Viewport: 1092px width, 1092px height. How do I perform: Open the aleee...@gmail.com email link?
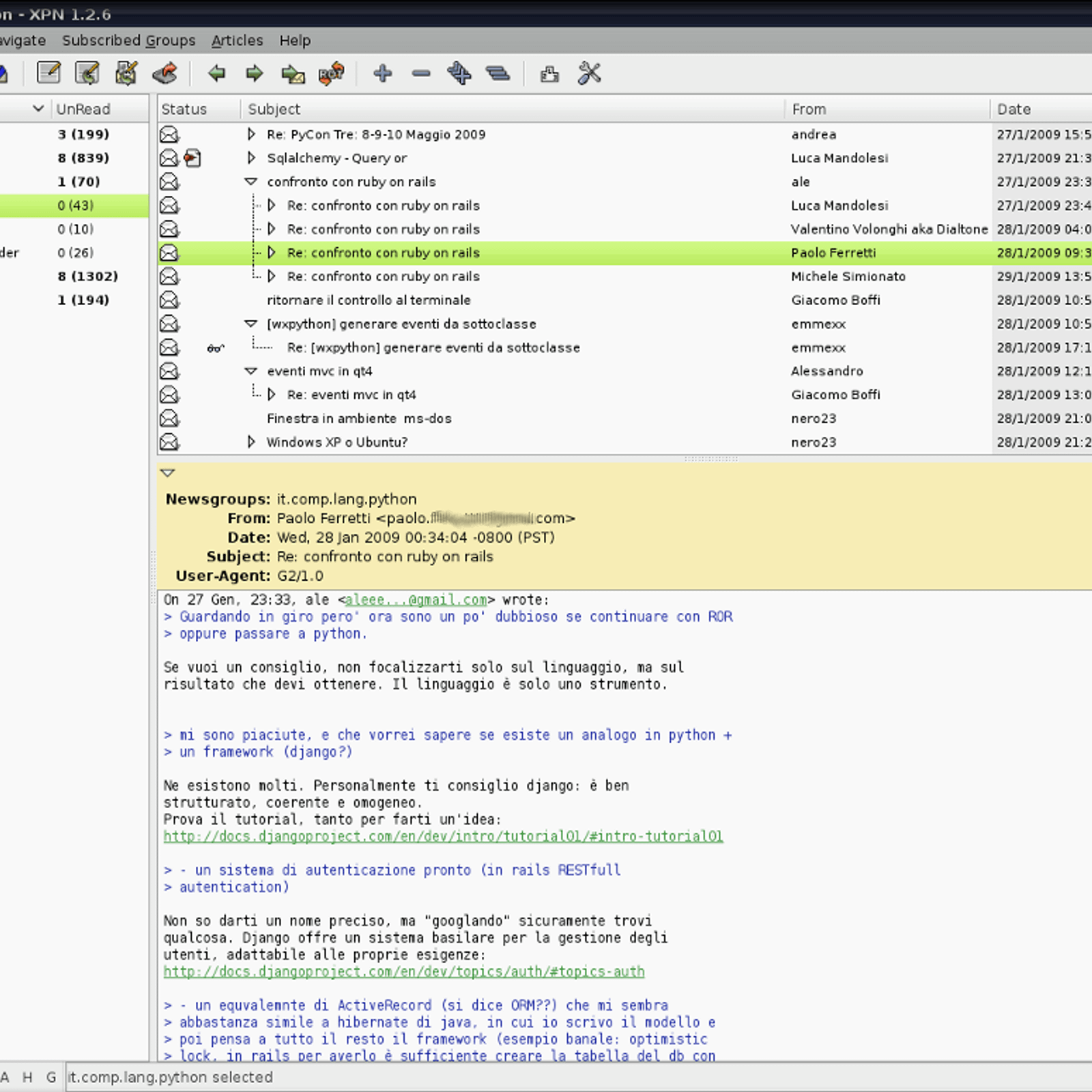click(416, 600)
